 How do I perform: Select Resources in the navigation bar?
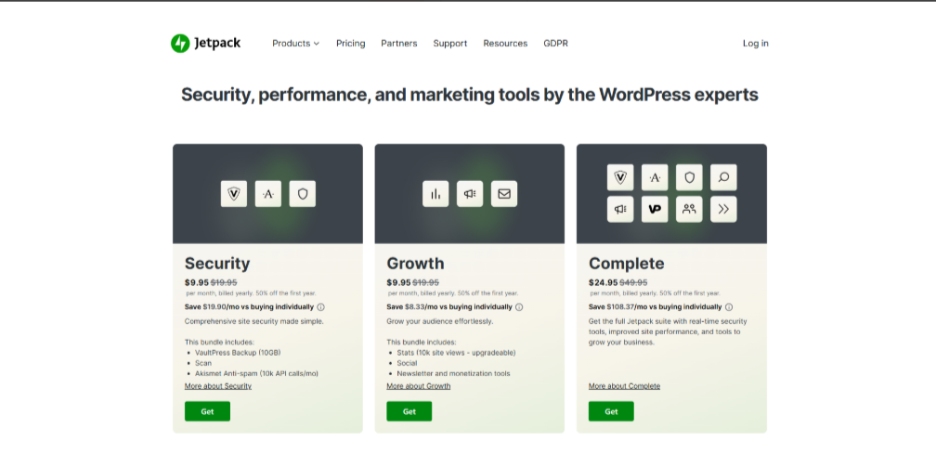tap(506, 44)
